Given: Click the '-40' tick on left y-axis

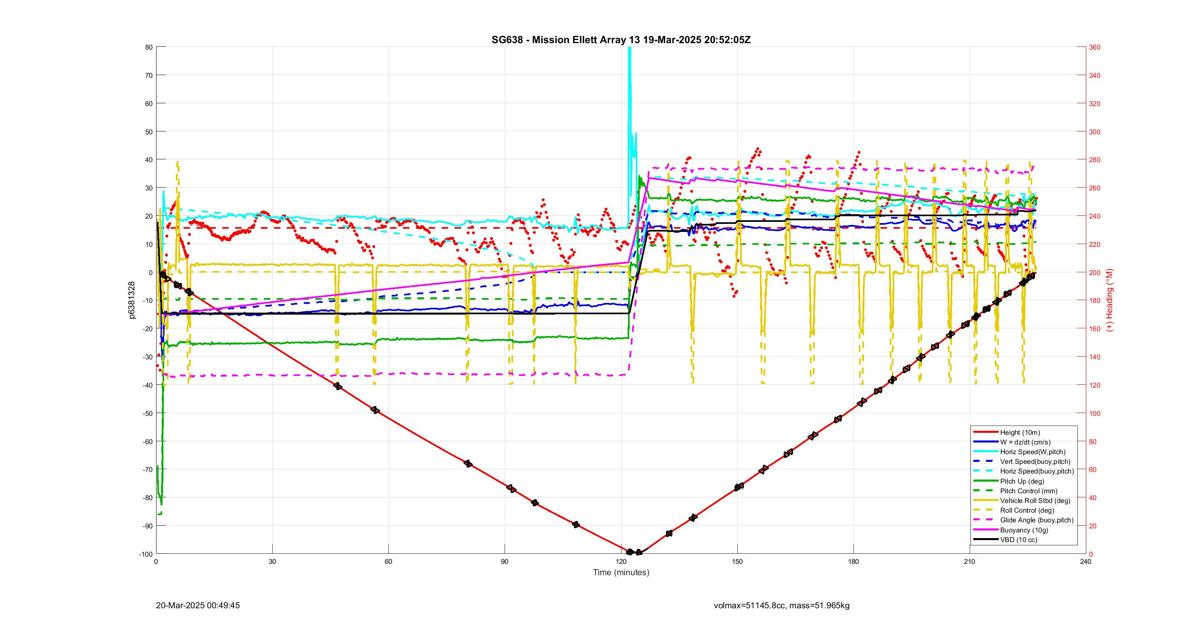Looking at the screenshot, I should click(146, 385).
